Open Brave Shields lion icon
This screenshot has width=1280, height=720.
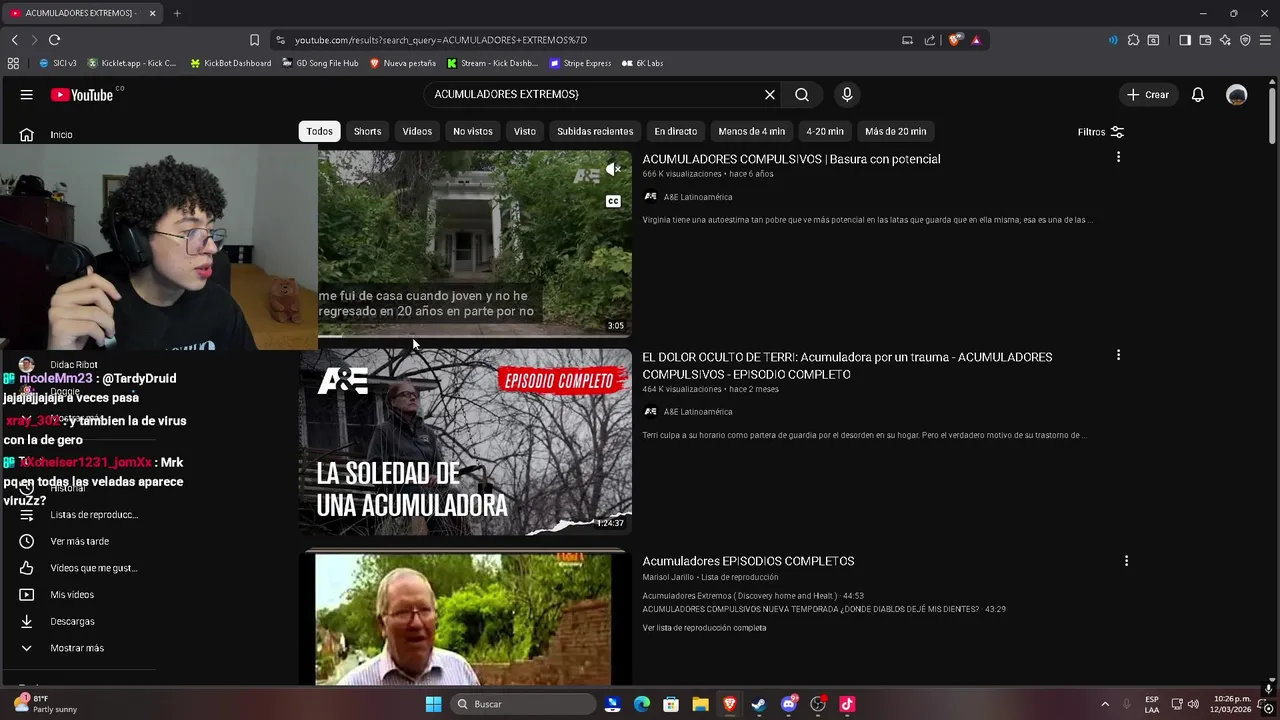[x=955, y=40]
